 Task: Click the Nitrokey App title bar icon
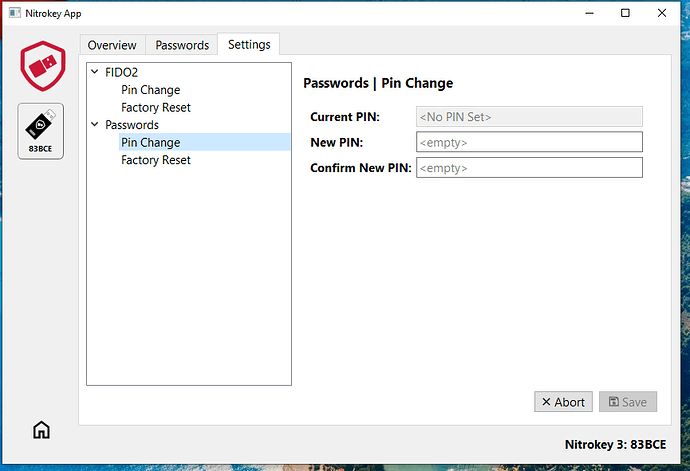pyautogui.click(x=15, y=14)
